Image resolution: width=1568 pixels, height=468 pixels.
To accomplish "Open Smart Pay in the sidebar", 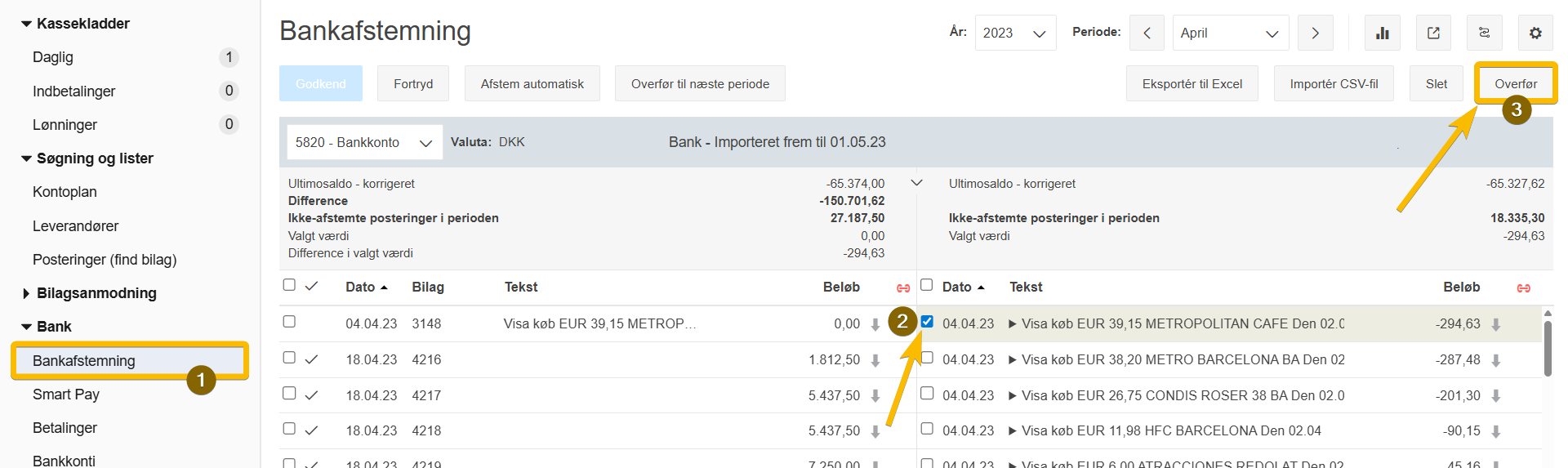I will pyautogui.click(x=66, y=394).
